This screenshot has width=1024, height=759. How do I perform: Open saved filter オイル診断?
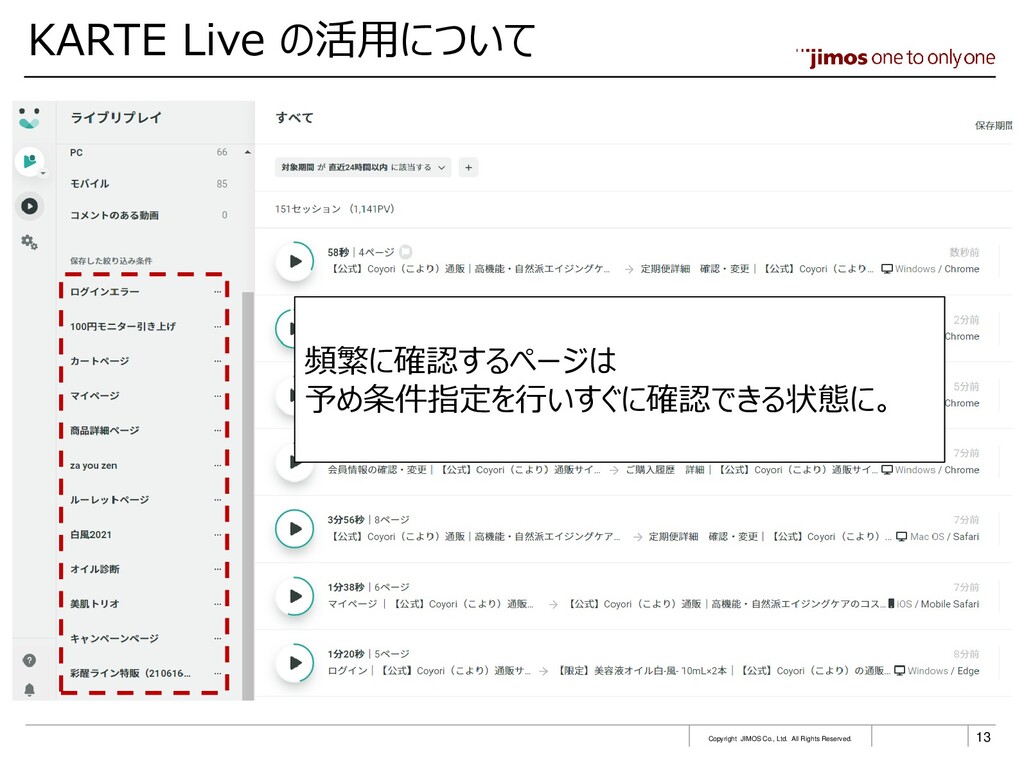point(95,569)
